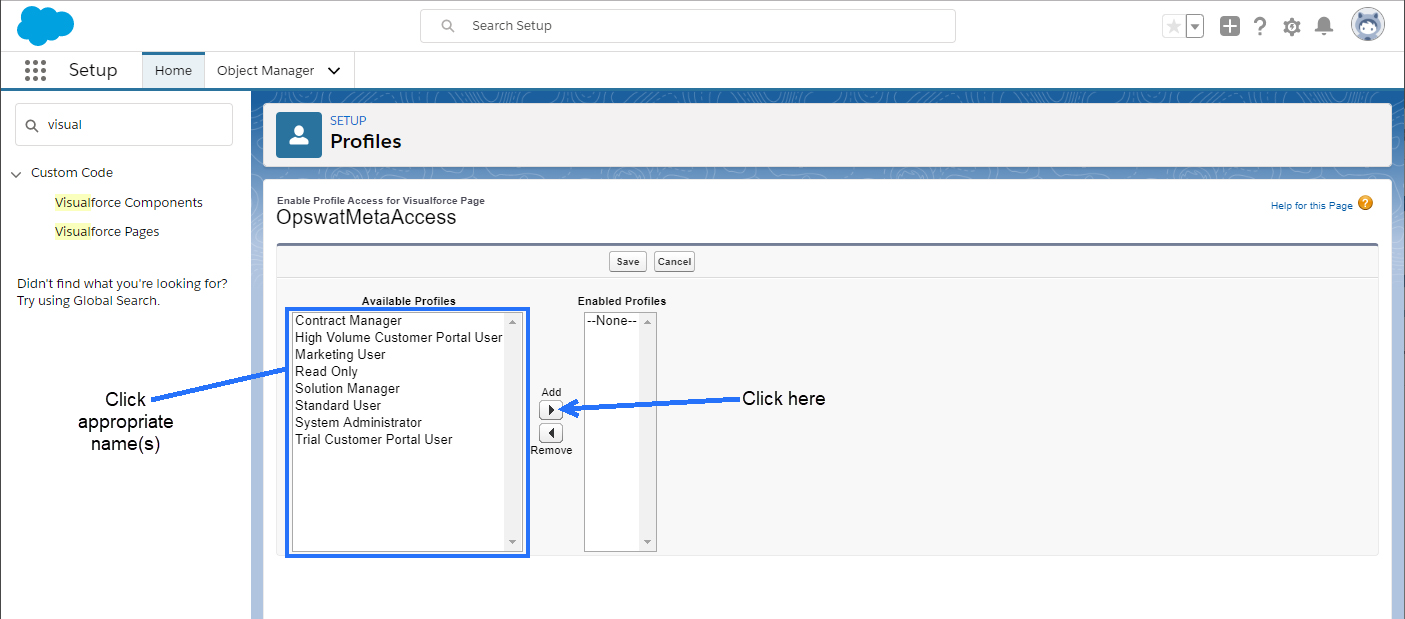This screenshot has height=619, width=1405.
Task: Click the Remove arrow button
Action: (x=551, y=433)
